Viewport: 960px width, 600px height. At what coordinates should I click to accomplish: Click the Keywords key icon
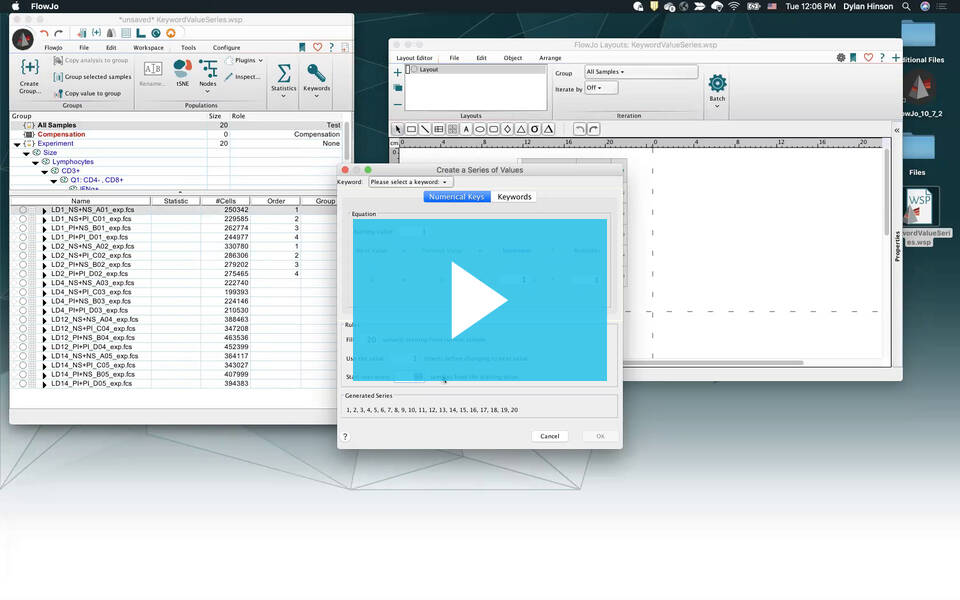316,73
